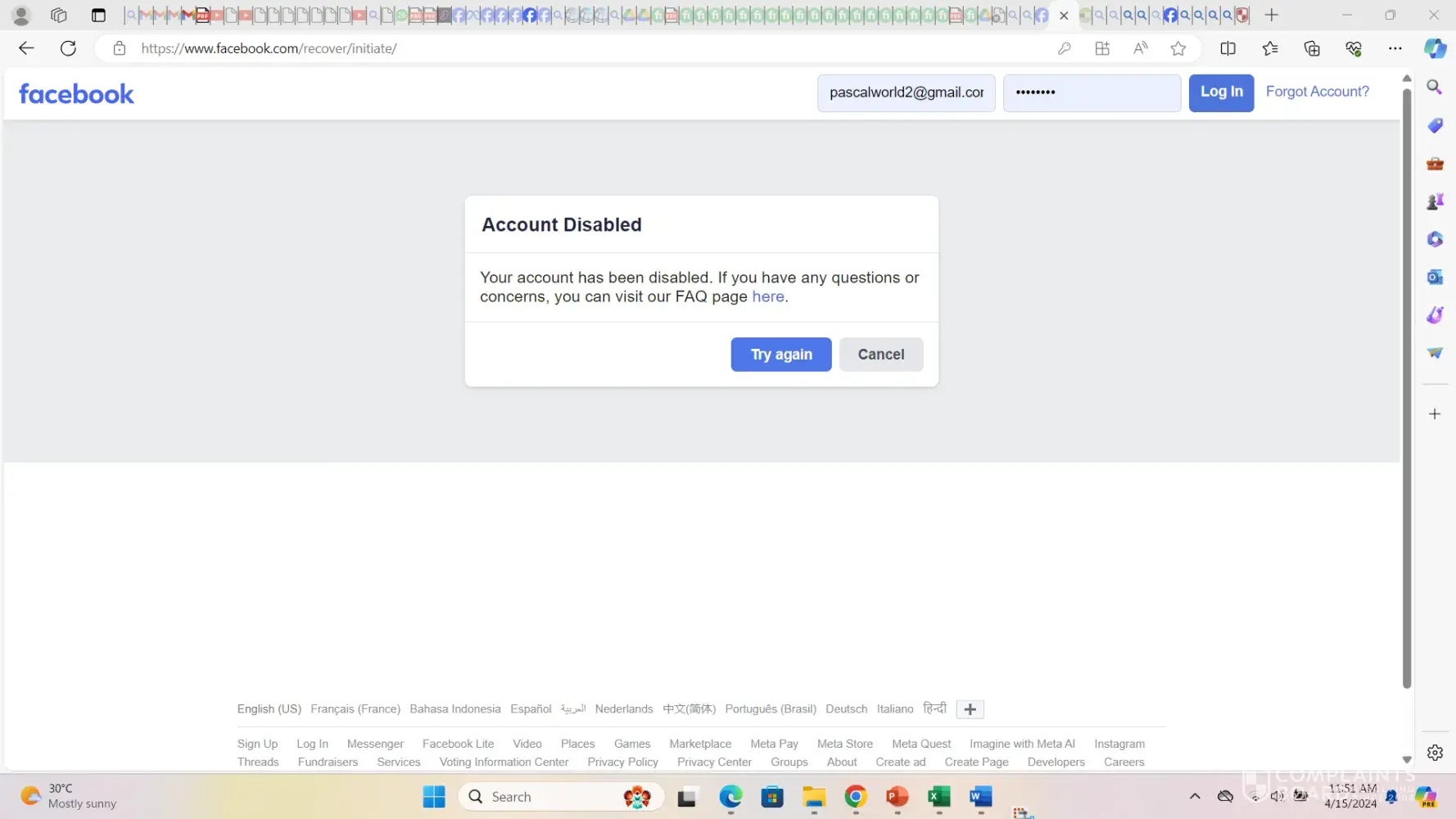The image size is (1456, 819).
Task: Open Edge Settings and more menu
Action: (1395, 48)
